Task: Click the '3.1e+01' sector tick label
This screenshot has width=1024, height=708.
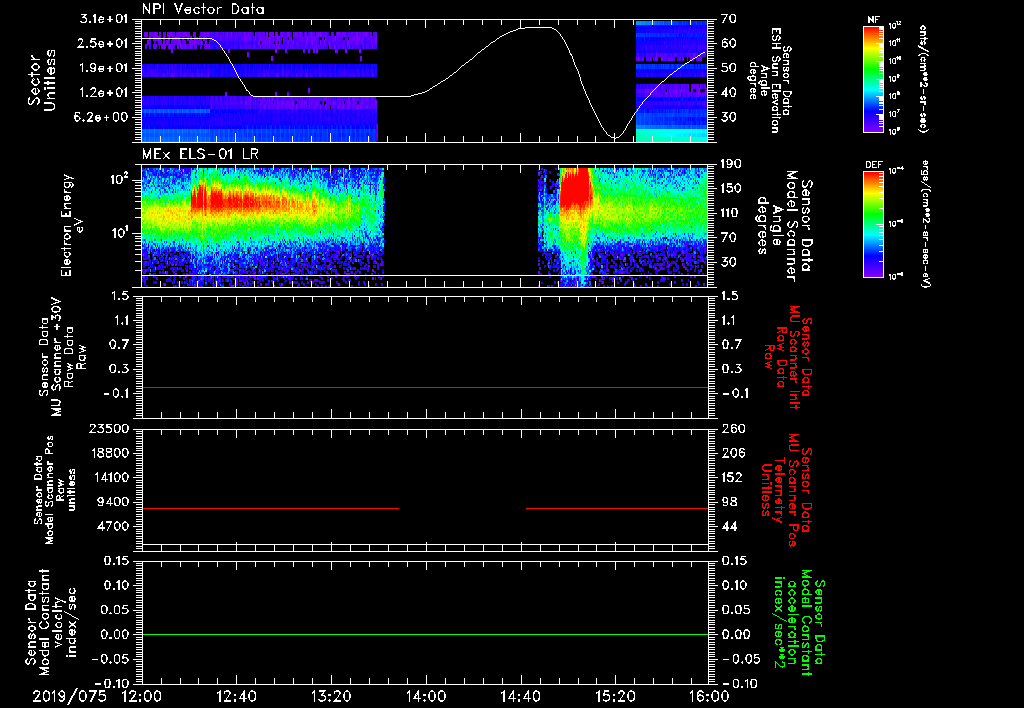Action: point(104,19)
